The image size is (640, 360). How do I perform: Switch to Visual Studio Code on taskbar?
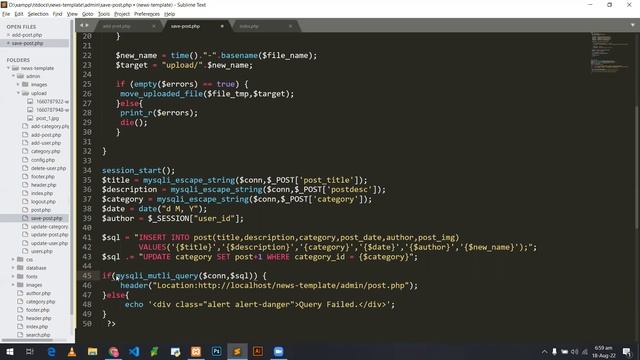click(x=134, y=351)
